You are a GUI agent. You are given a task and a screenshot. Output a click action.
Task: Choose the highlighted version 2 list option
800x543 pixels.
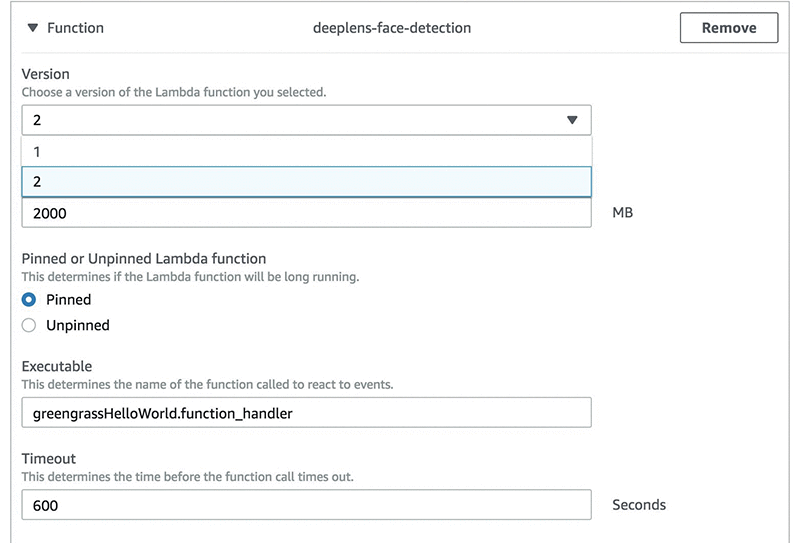[306, 181]
